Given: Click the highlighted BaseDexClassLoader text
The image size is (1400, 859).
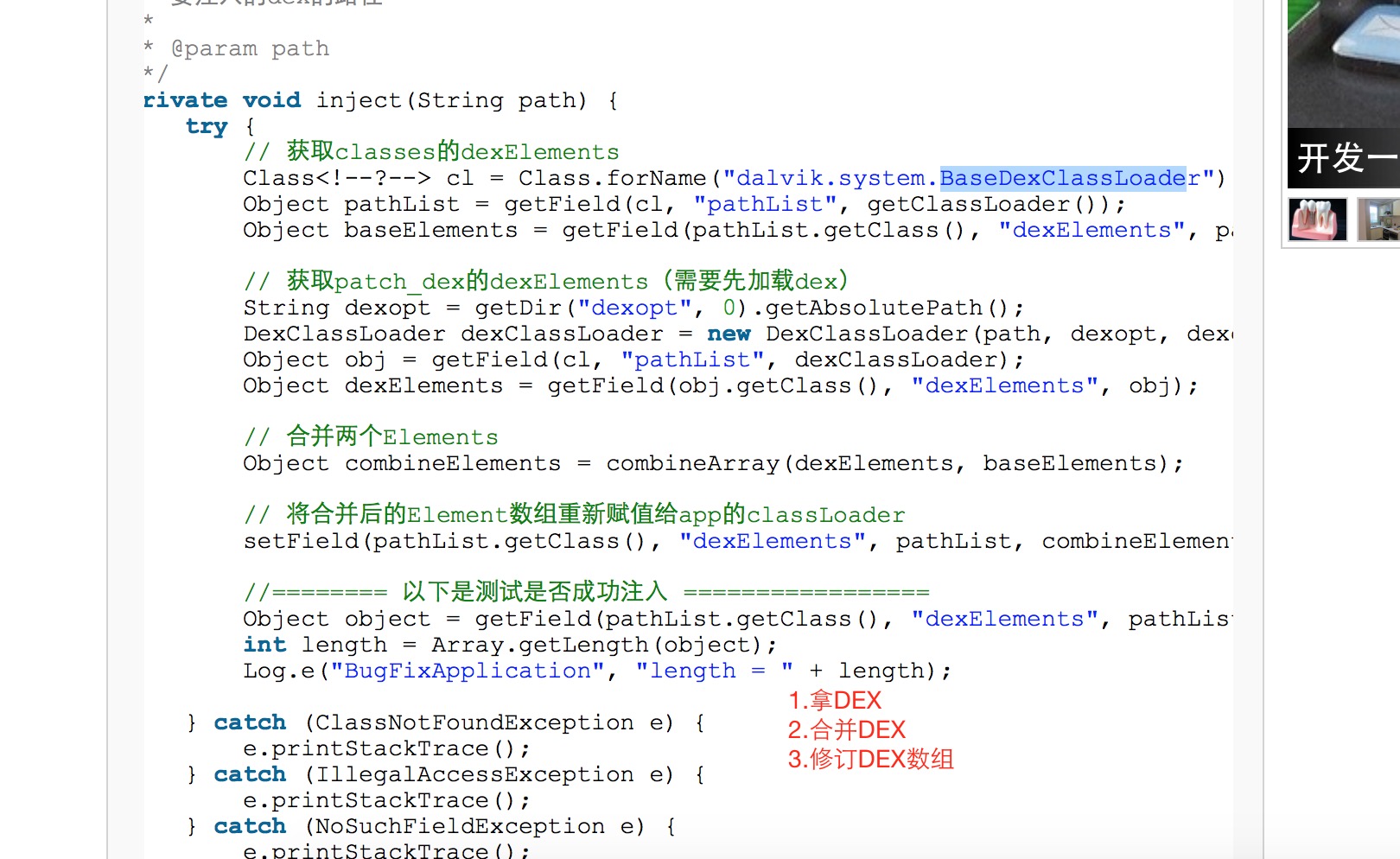Looking at the screenshot, I should (1063, 178).
